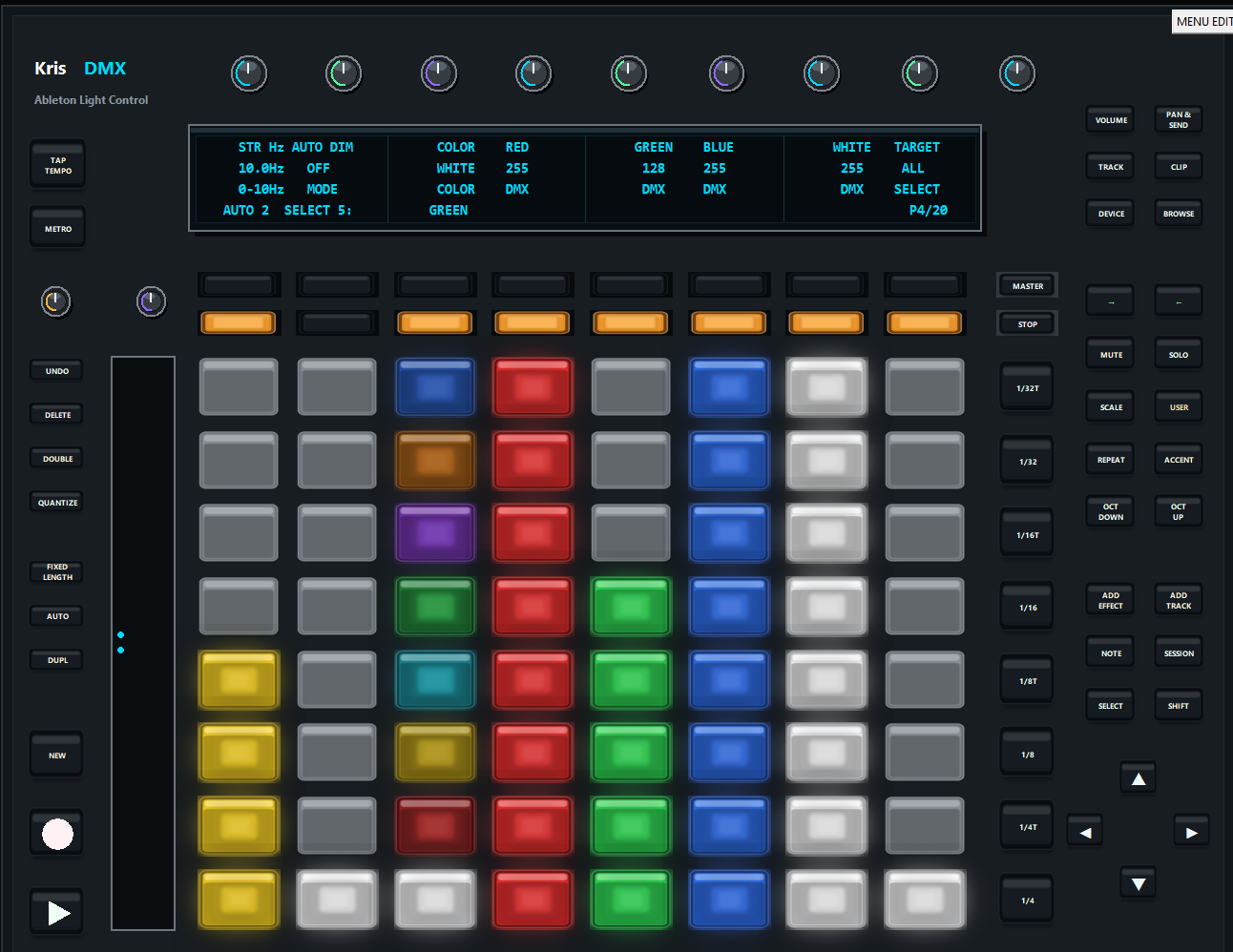The height and width of the screenshot is (952, 1233).
Task: Toggle the Mute button
Action: (1110, 355)
